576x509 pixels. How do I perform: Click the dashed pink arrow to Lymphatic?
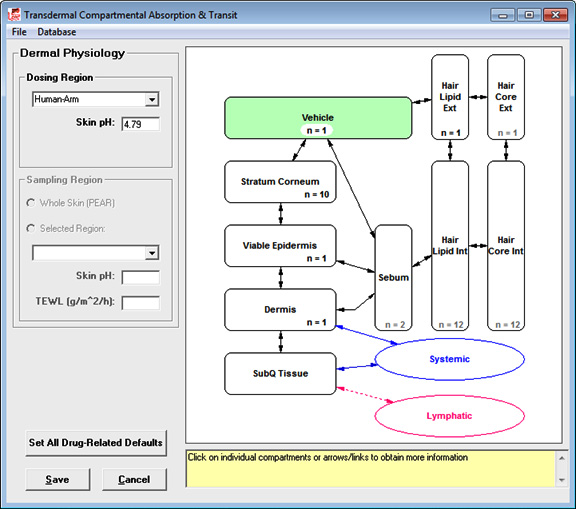[365, 395]
